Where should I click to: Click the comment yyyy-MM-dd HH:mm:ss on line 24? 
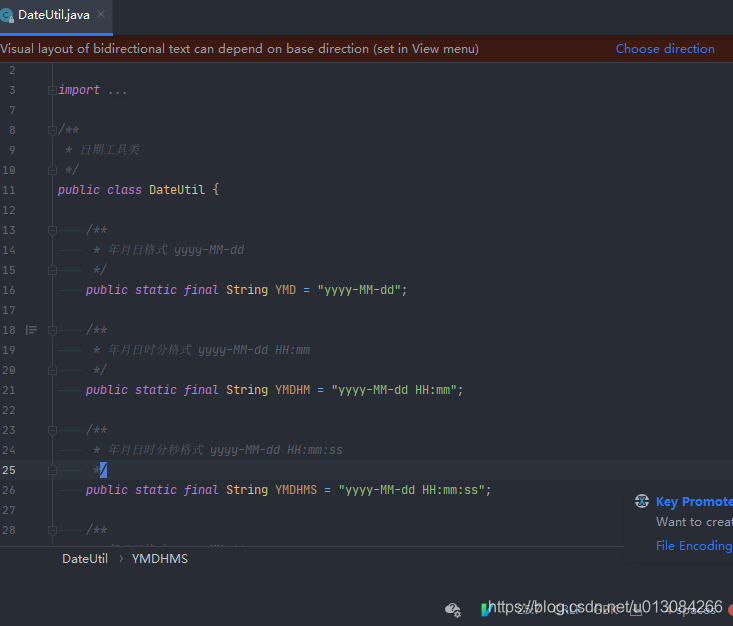pyautogui.click(x=276, y=450)
